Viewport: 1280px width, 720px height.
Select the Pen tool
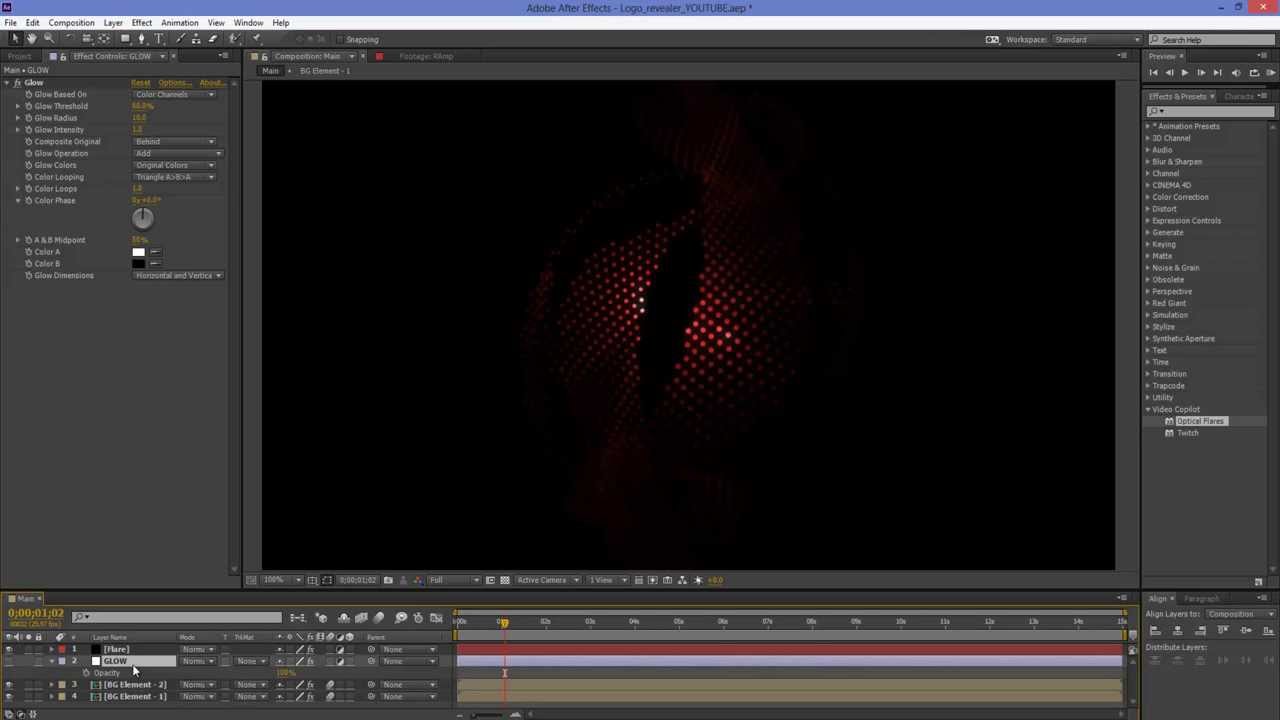coord(141,39)
